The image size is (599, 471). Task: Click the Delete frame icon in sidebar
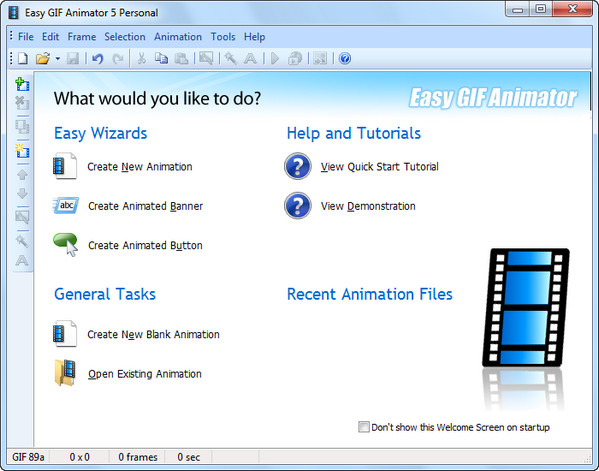coord(22,103)
